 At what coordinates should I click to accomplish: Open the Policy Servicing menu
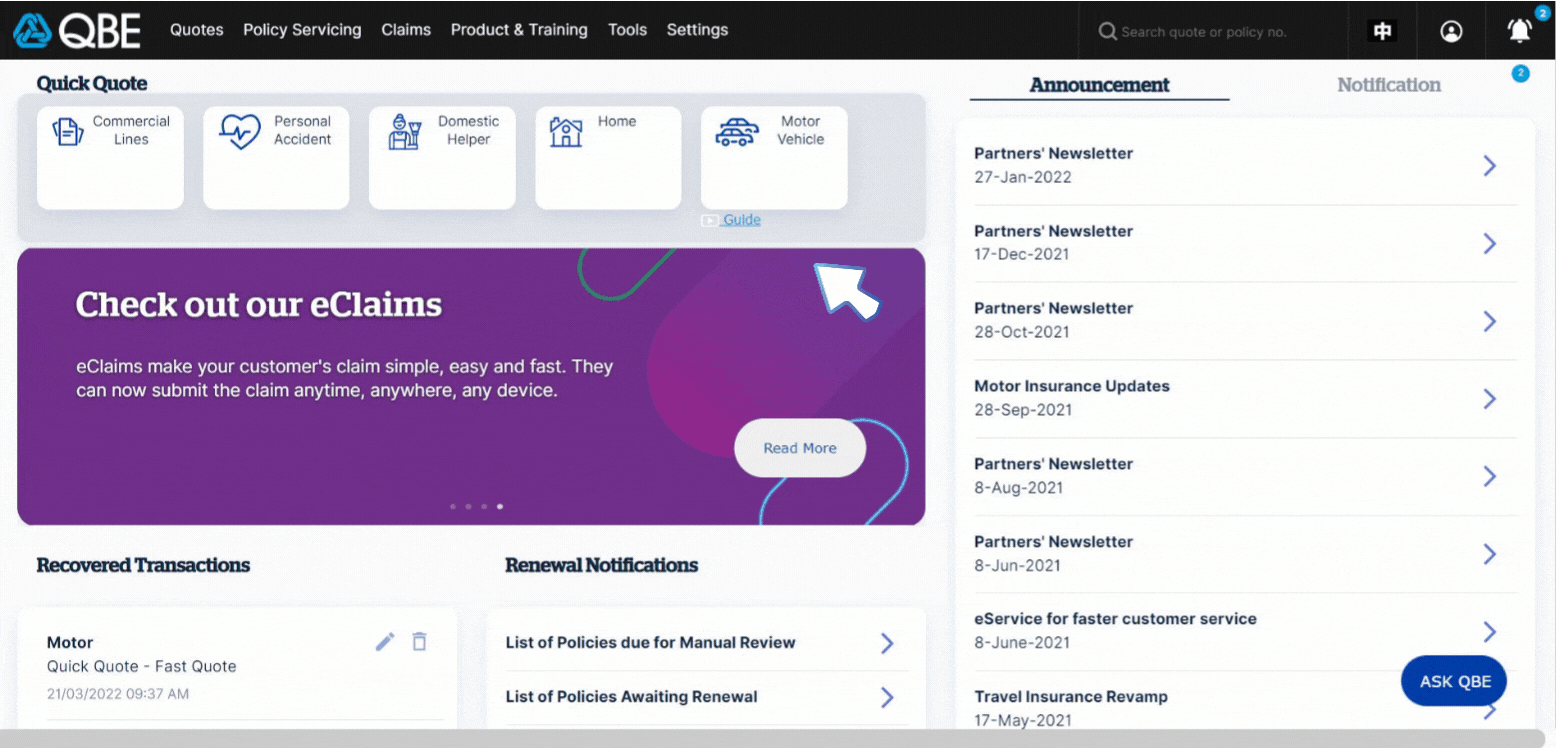point(302,30)
